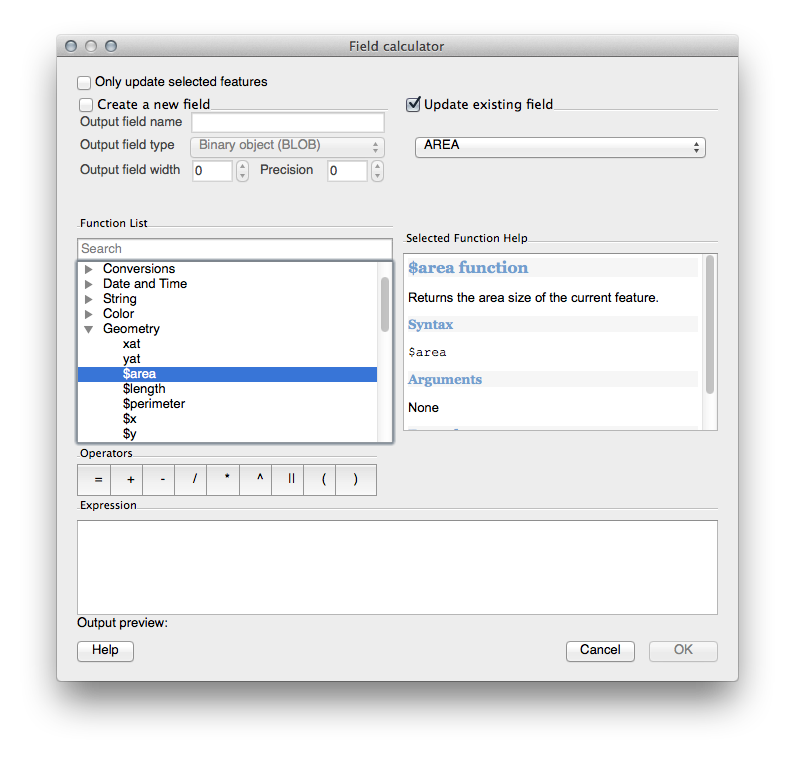Click the string concatenation || operator
Viewport: 795px width, 760px height.
pos(291,480)
